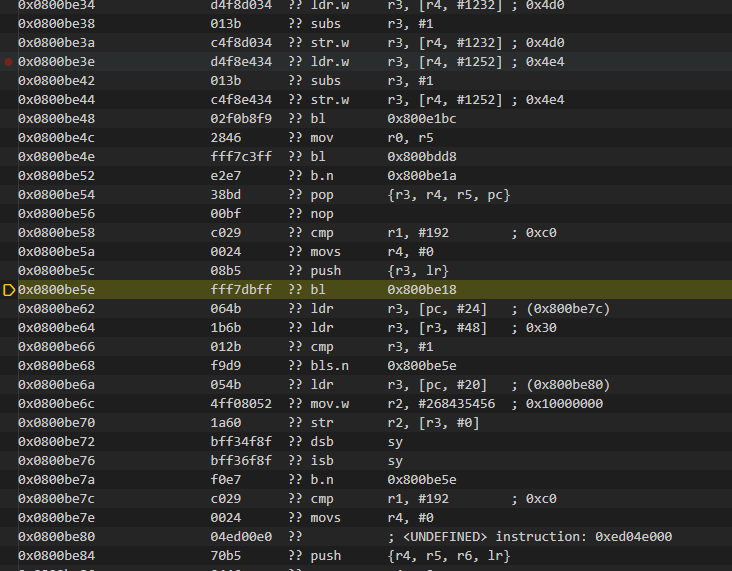The image size is (732, 571).
Task: Click address 0x0800be7a
Action: coord(56,480)
